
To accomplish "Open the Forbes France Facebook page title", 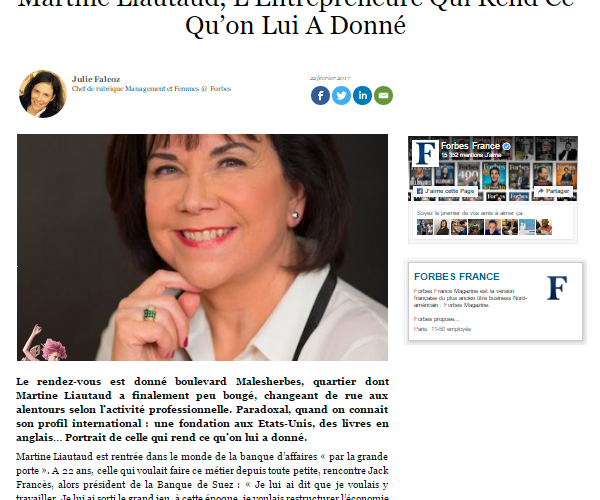I will click(470, 146).
